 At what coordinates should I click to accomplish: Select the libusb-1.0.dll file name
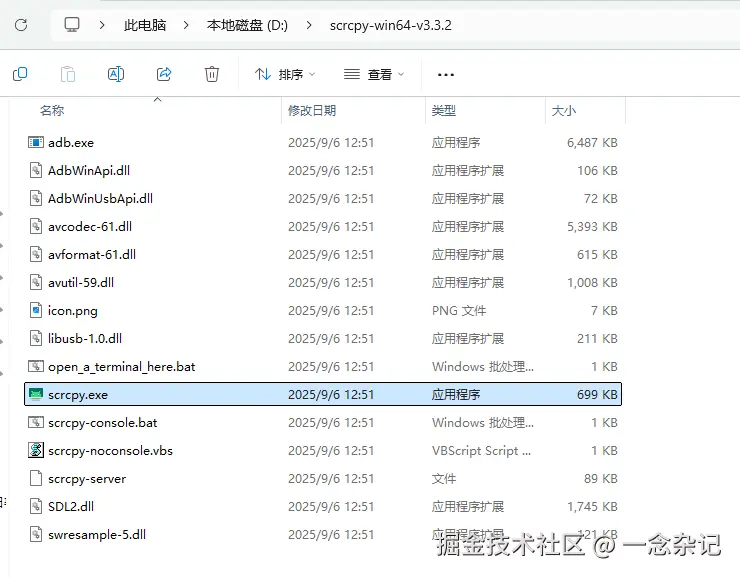click(85, 338)
